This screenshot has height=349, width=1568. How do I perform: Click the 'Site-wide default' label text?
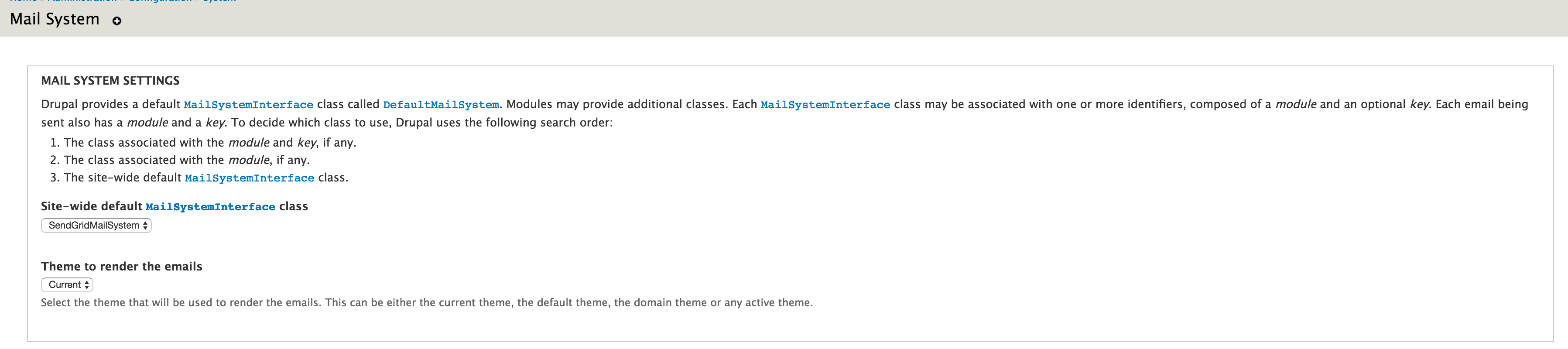pos(91,206)
